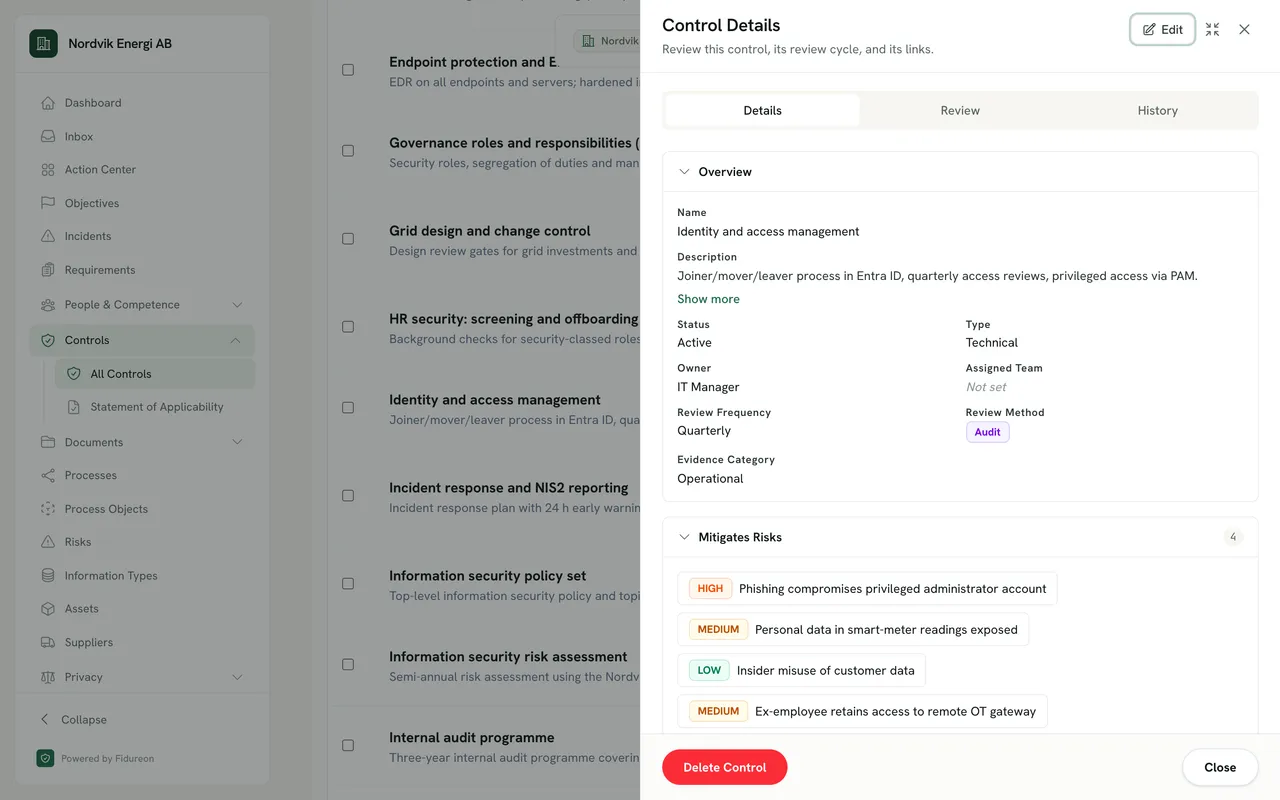Click the Inbox tray icon
Image resolution: width=1280 pixels, height=800 pixels.
click(48, 136)
